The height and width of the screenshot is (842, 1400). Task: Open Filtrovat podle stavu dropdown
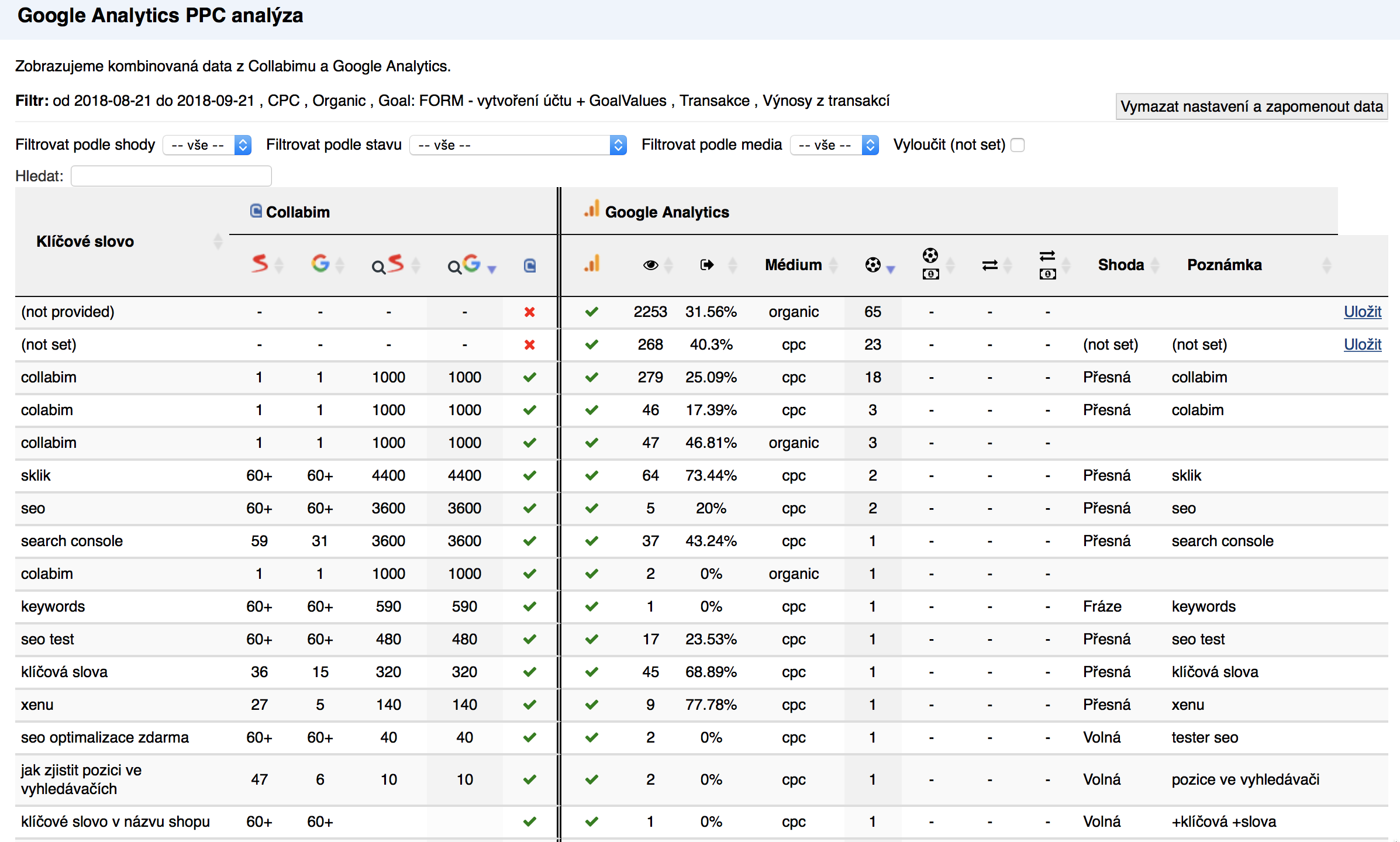tap(518, 145)
